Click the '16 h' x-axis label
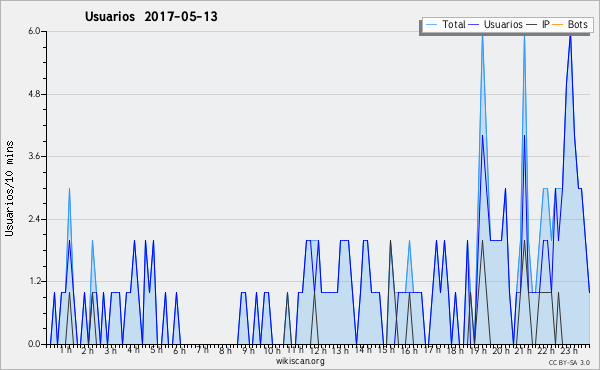 pos(409,351)
